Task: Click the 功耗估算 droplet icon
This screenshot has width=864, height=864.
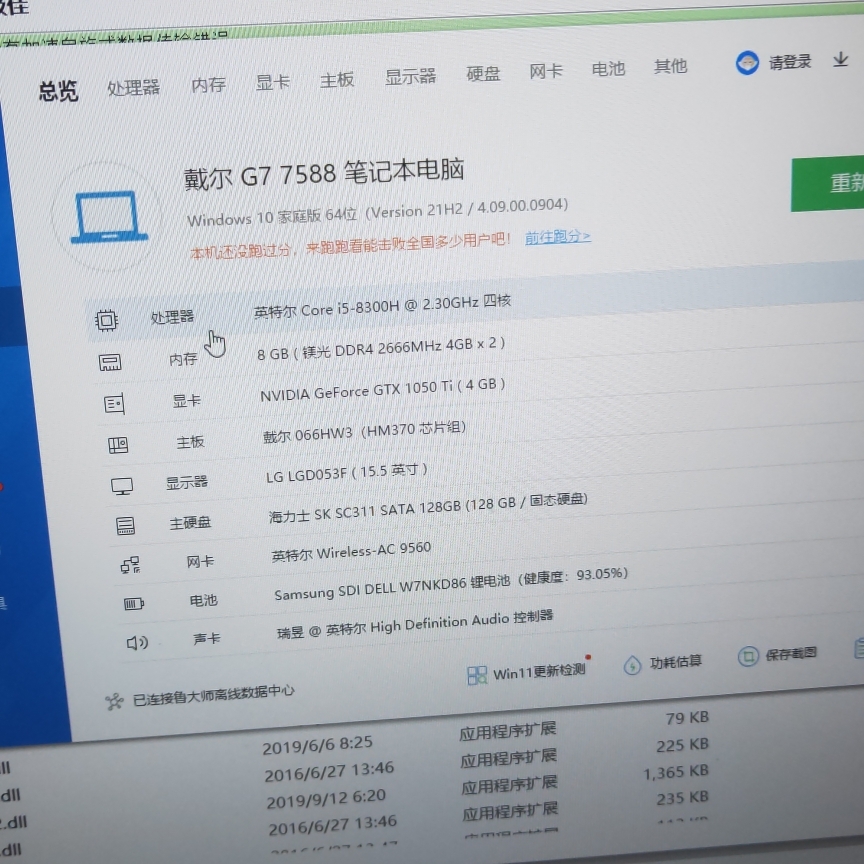Action: point(632,665)
